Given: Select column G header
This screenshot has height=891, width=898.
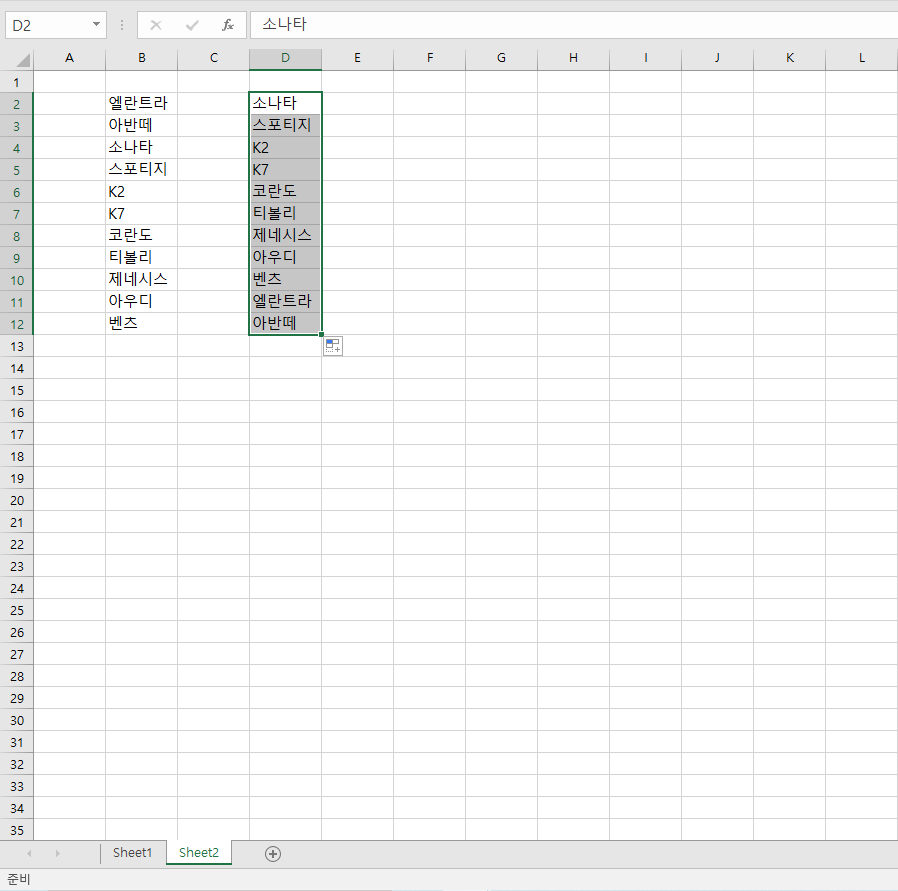Looking at the screenshot, I should click(501, 58).
